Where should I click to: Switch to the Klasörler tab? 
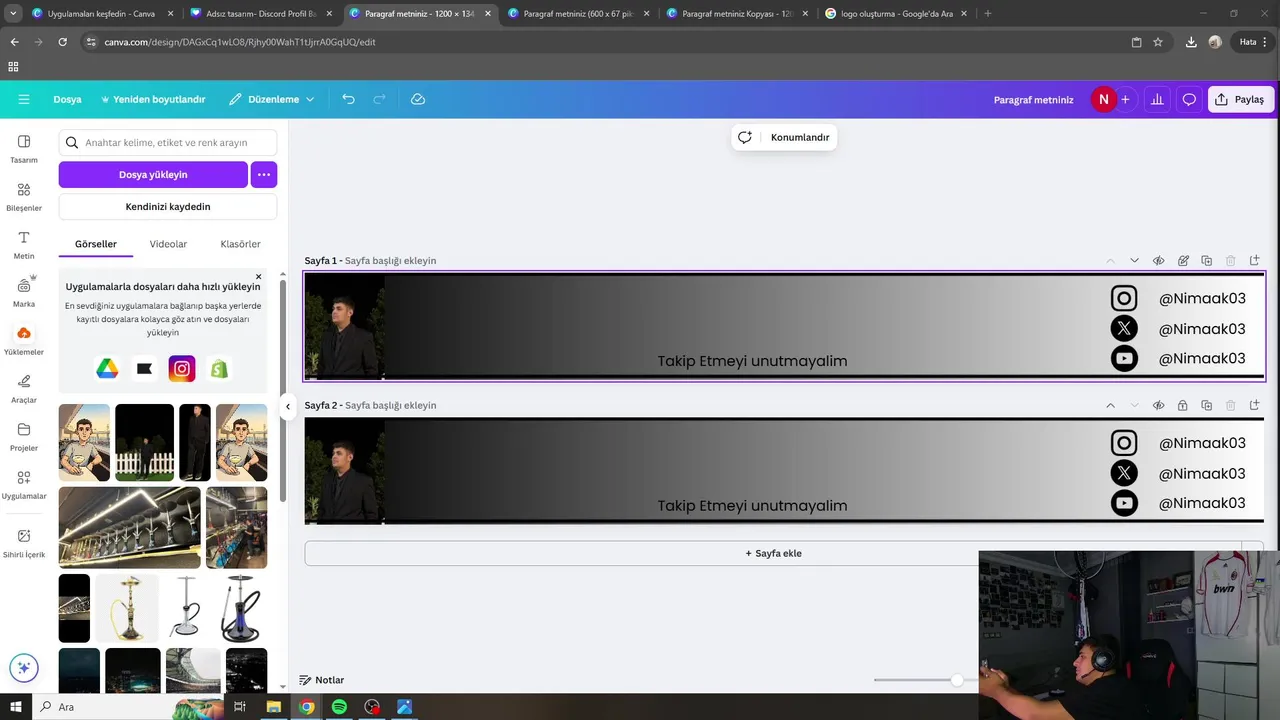point(240,244)
